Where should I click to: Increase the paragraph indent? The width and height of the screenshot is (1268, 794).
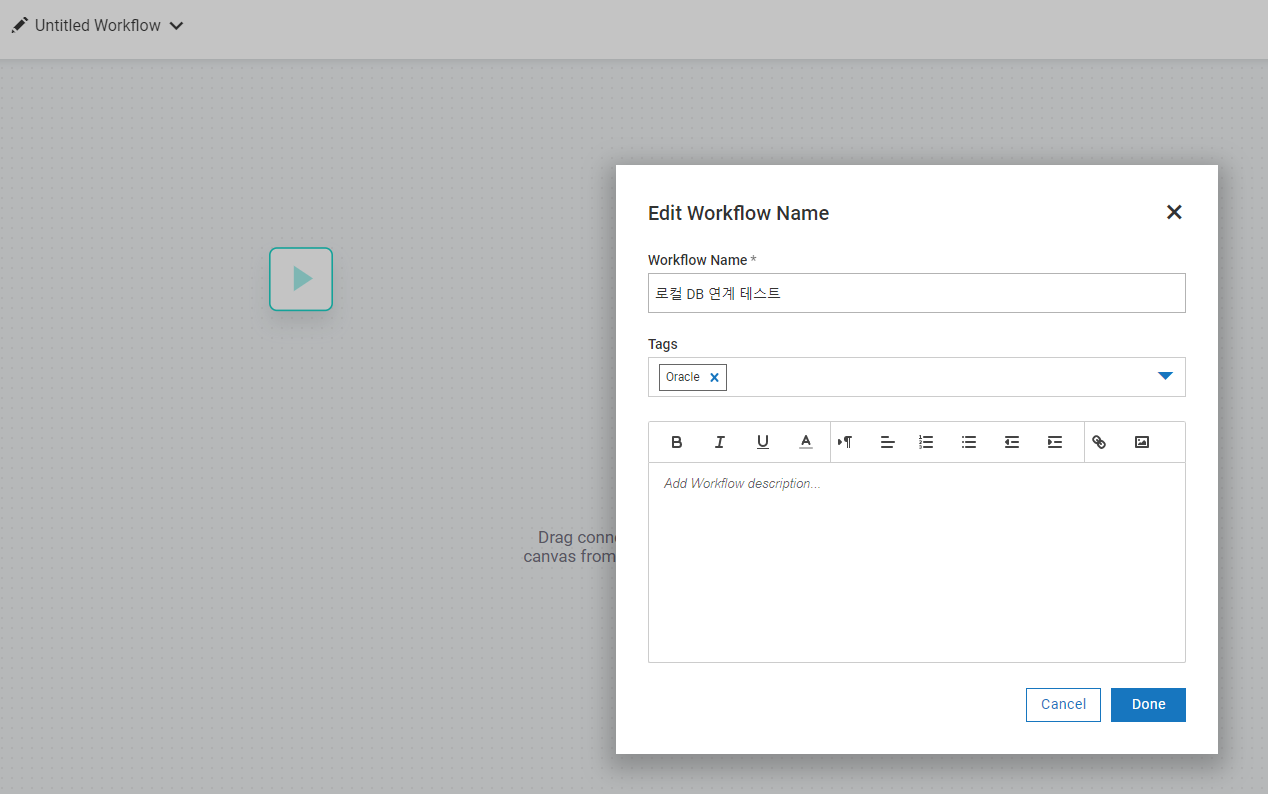[1055, 442]
